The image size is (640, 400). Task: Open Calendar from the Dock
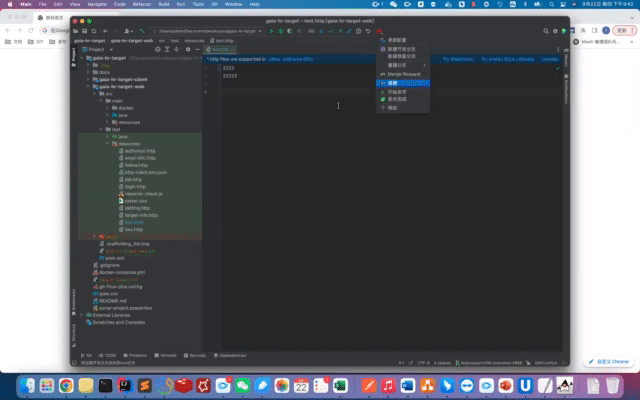point(301,385)
